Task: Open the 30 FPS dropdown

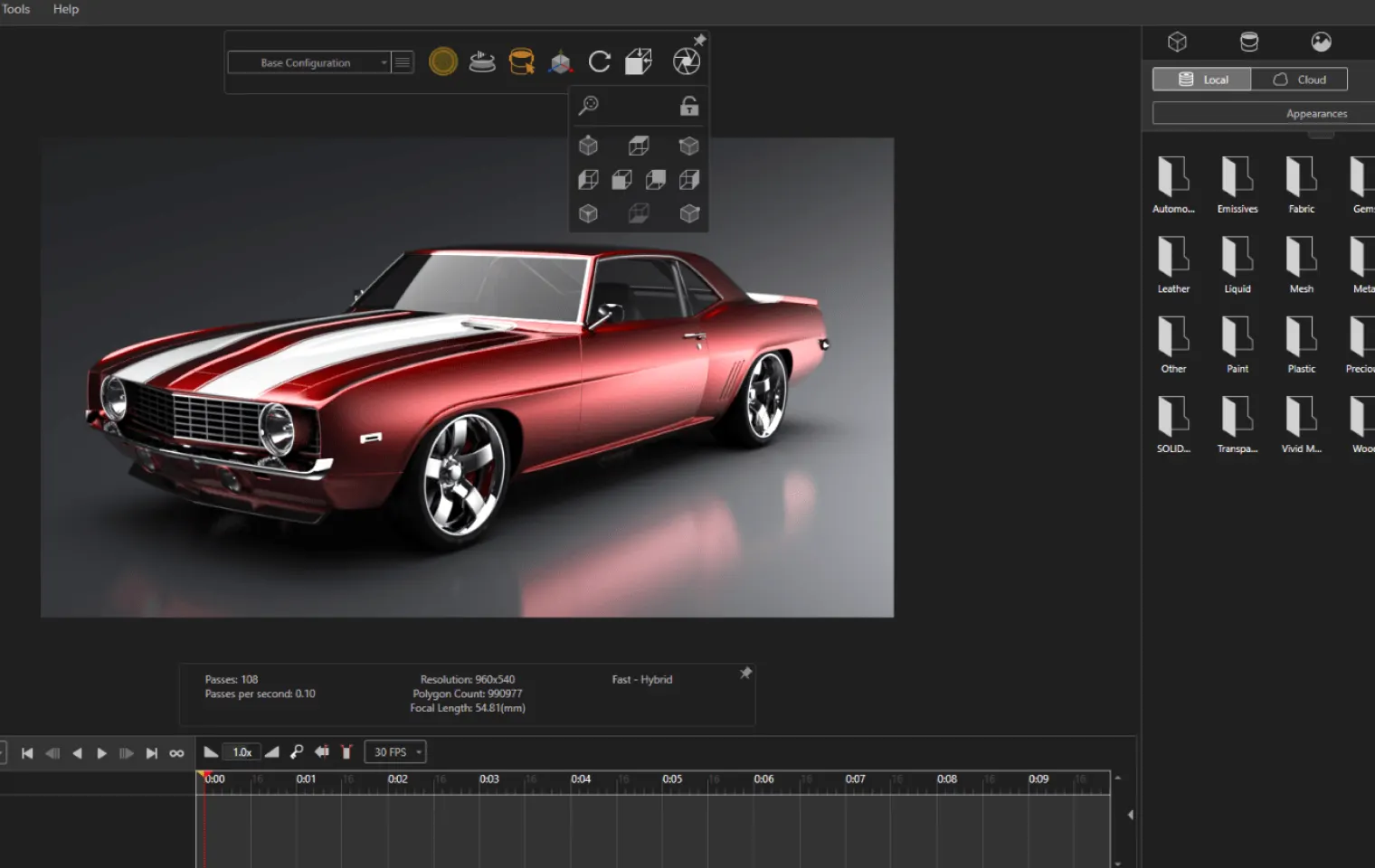Action: 395,752
